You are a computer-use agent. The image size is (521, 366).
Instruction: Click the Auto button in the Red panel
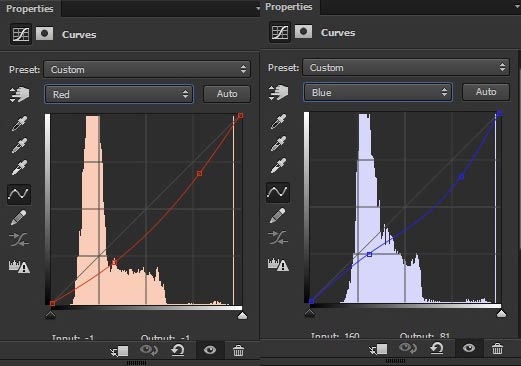tap(227, 94)
